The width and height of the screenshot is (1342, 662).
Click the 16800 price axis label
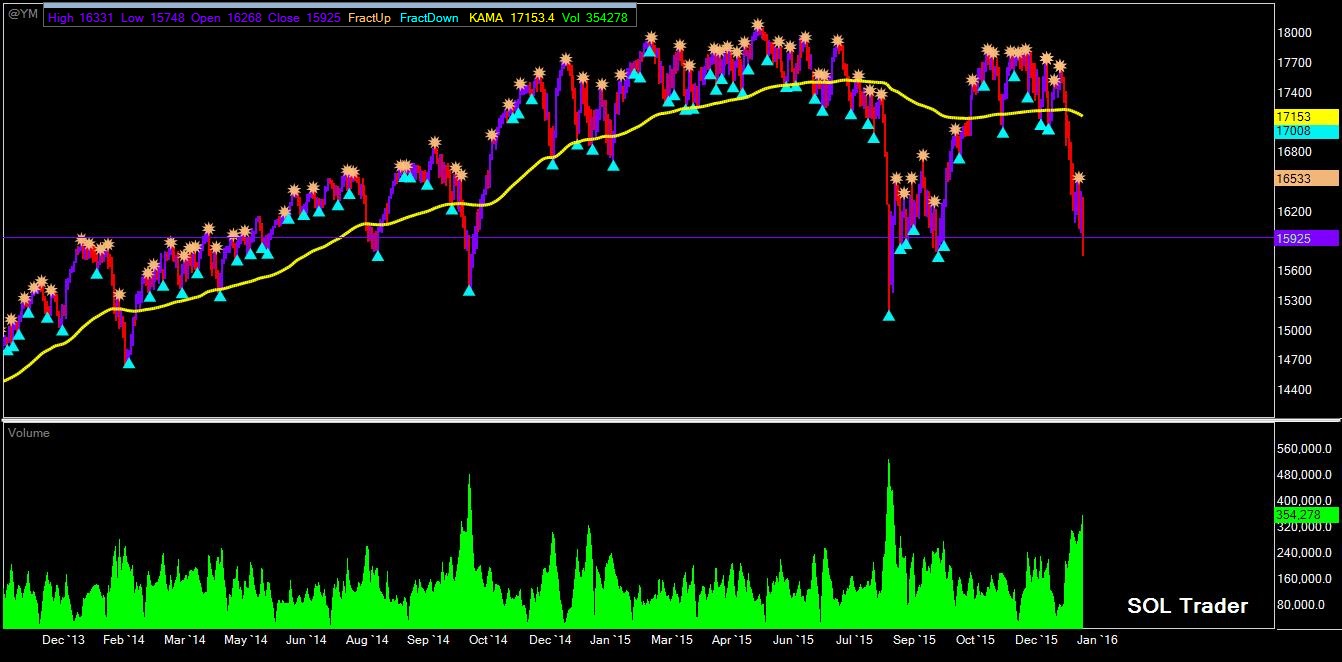(x=1294, y=152)
